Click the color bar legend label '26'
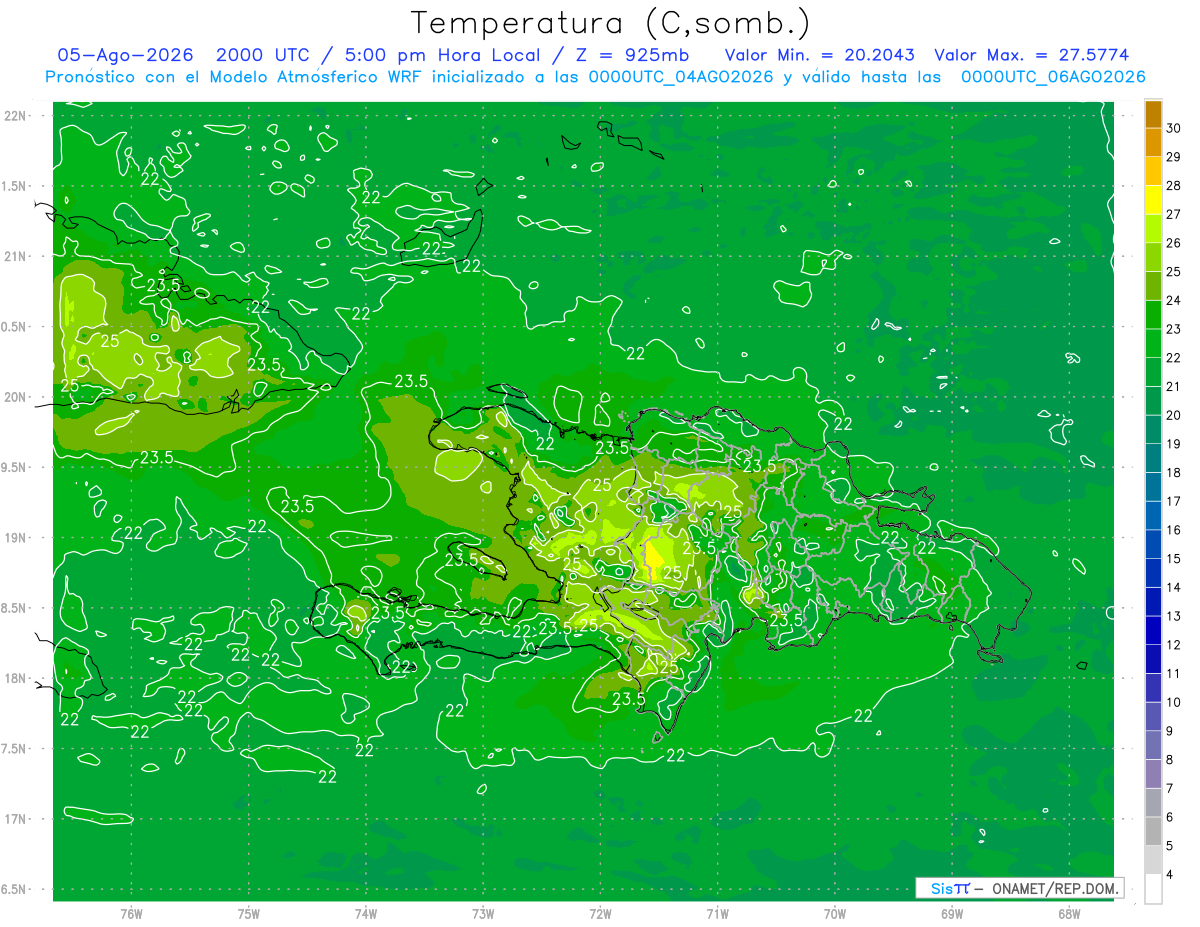Viewport: 1200px width, 927px height. 1173,243
